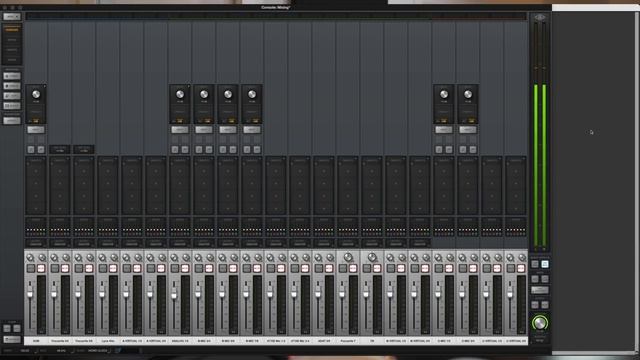This screenshot has width=640, height=360.
Task: Click the preamp gain knob on the first channel strip
Action: [36, 94]
